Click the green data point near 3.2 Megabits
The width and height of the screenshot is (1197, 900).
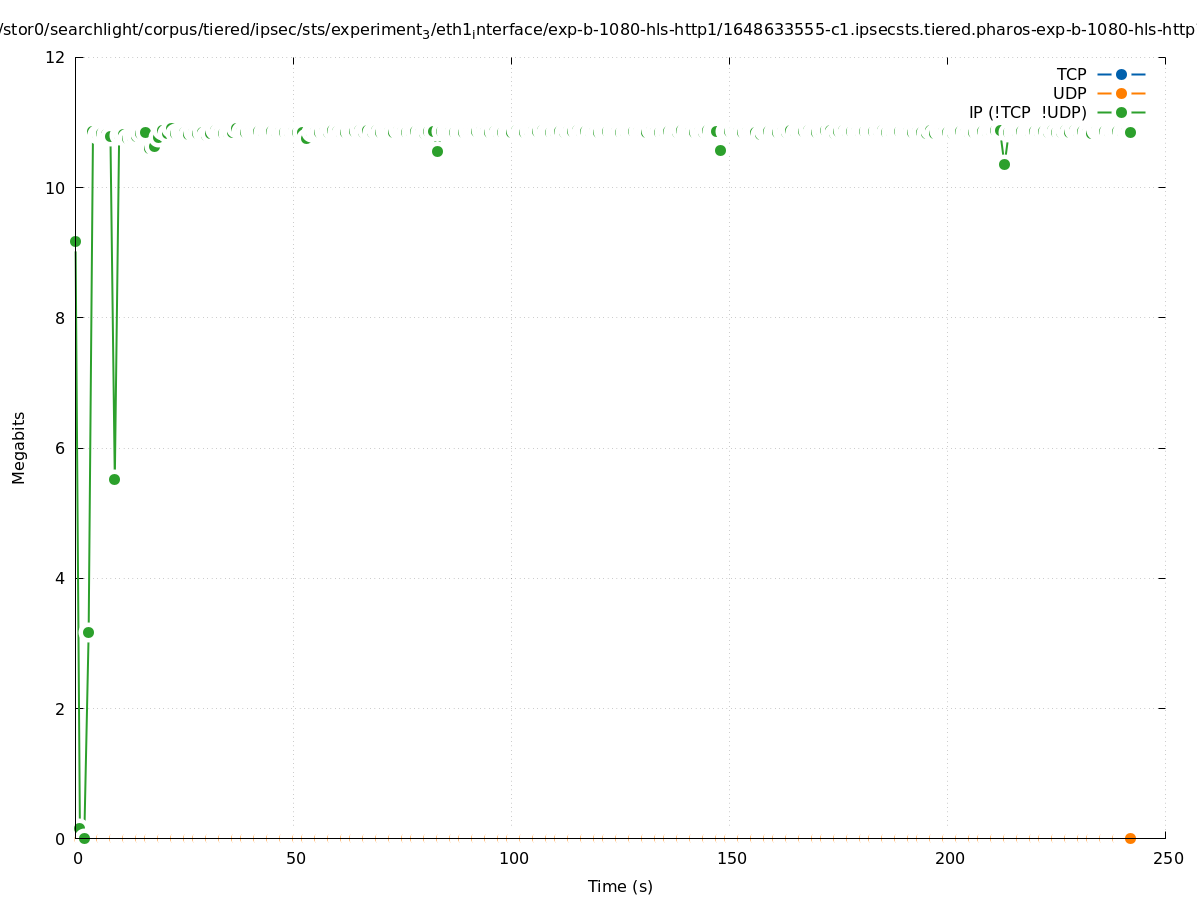click(88, 632)
